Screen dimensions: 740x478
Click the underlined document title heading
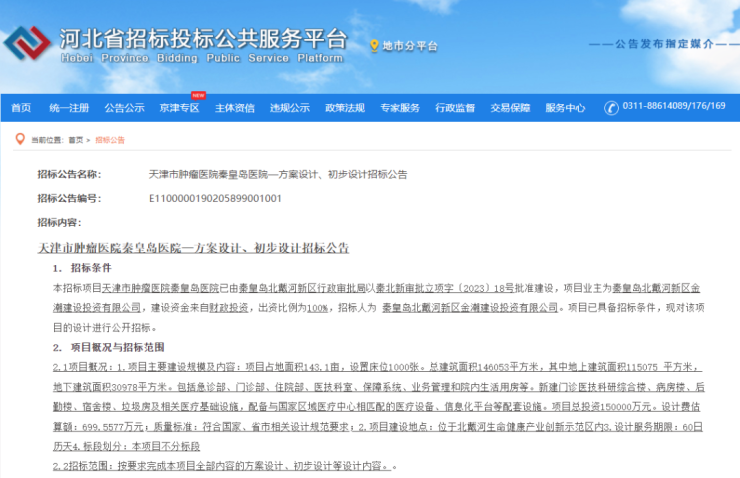click(x=193, y=248)
